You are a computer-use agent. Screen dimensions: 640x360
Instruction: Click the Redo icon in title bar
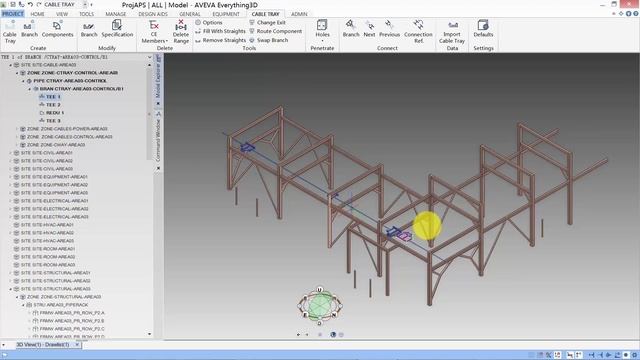click(39, 4)
